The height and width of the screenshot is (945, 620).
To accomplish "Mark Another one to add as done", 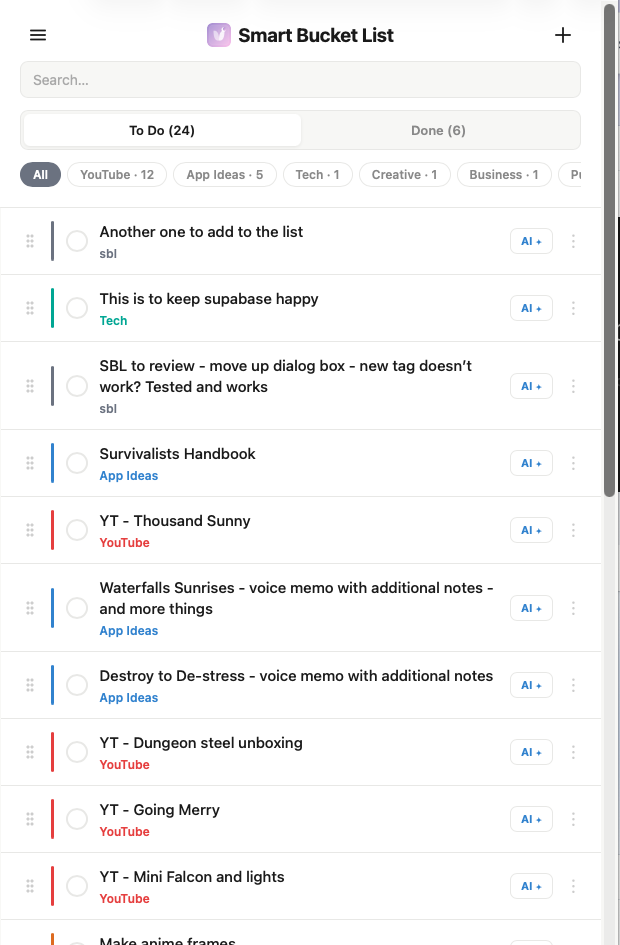I will pos(77,241).
